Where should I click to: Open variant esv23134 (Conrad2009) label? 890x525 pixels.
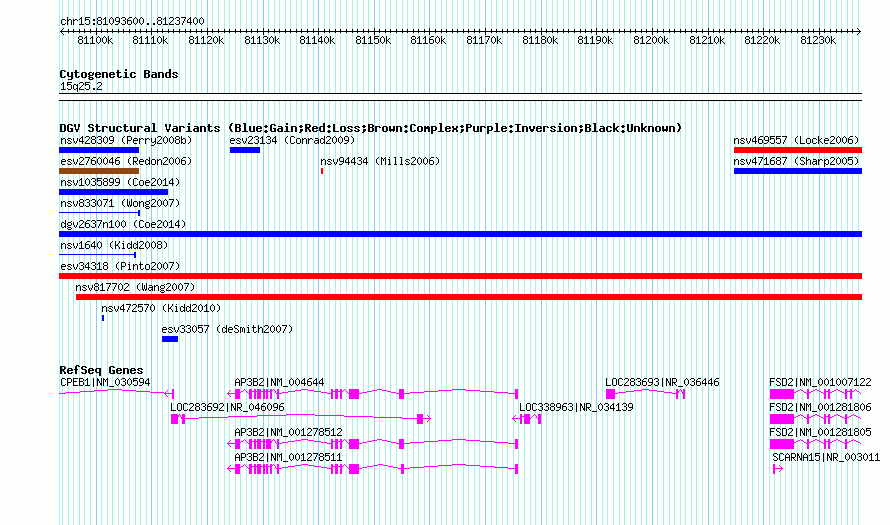click(x=292, y=140)
